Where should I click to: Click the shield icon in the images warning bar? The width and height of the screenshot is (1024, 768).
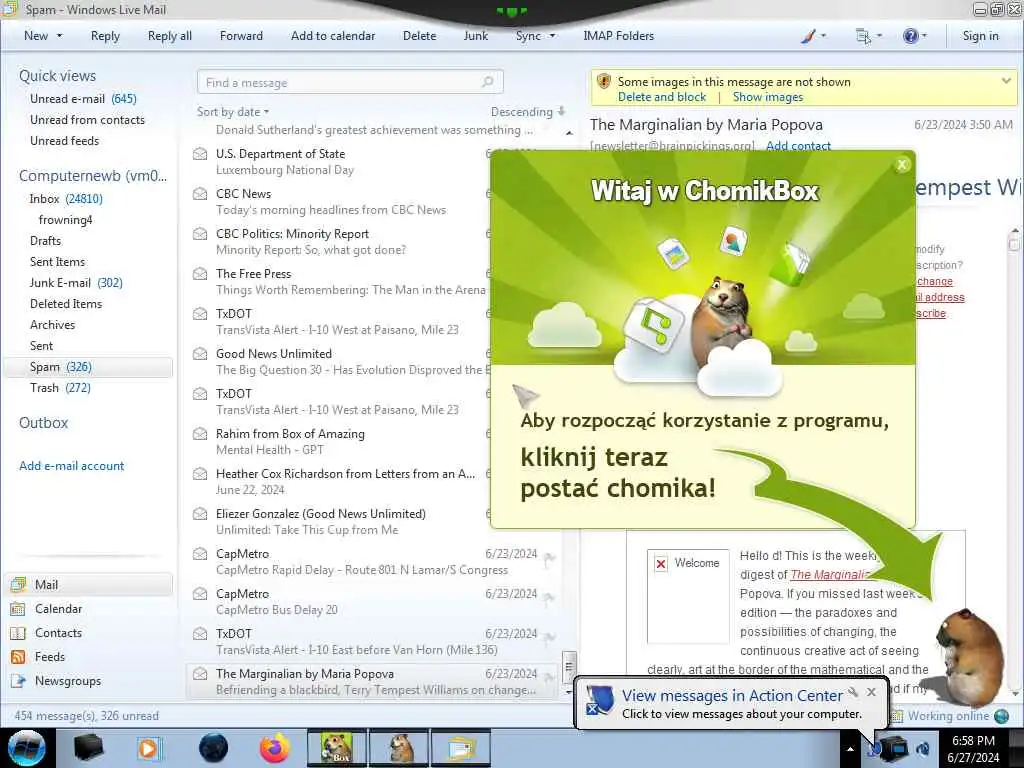(x=604, y=82)
